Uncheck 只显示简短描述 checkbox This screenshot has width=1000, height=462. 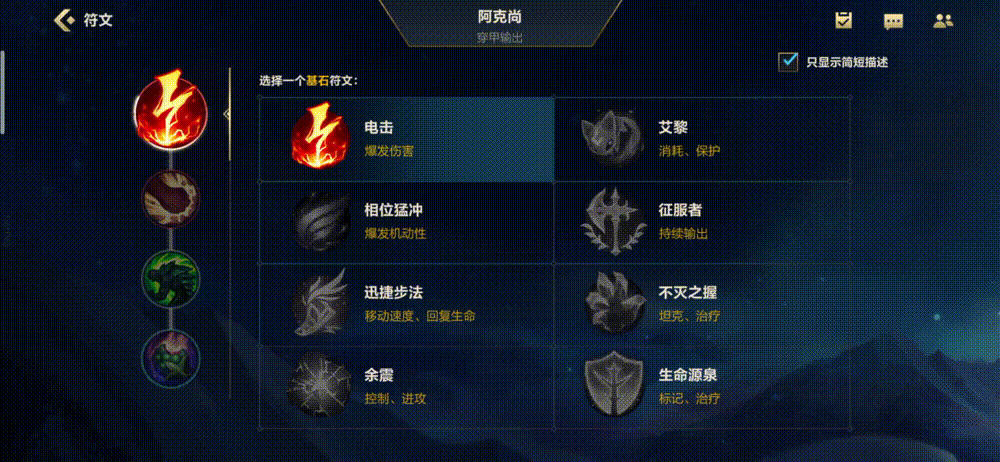(788, 61)
